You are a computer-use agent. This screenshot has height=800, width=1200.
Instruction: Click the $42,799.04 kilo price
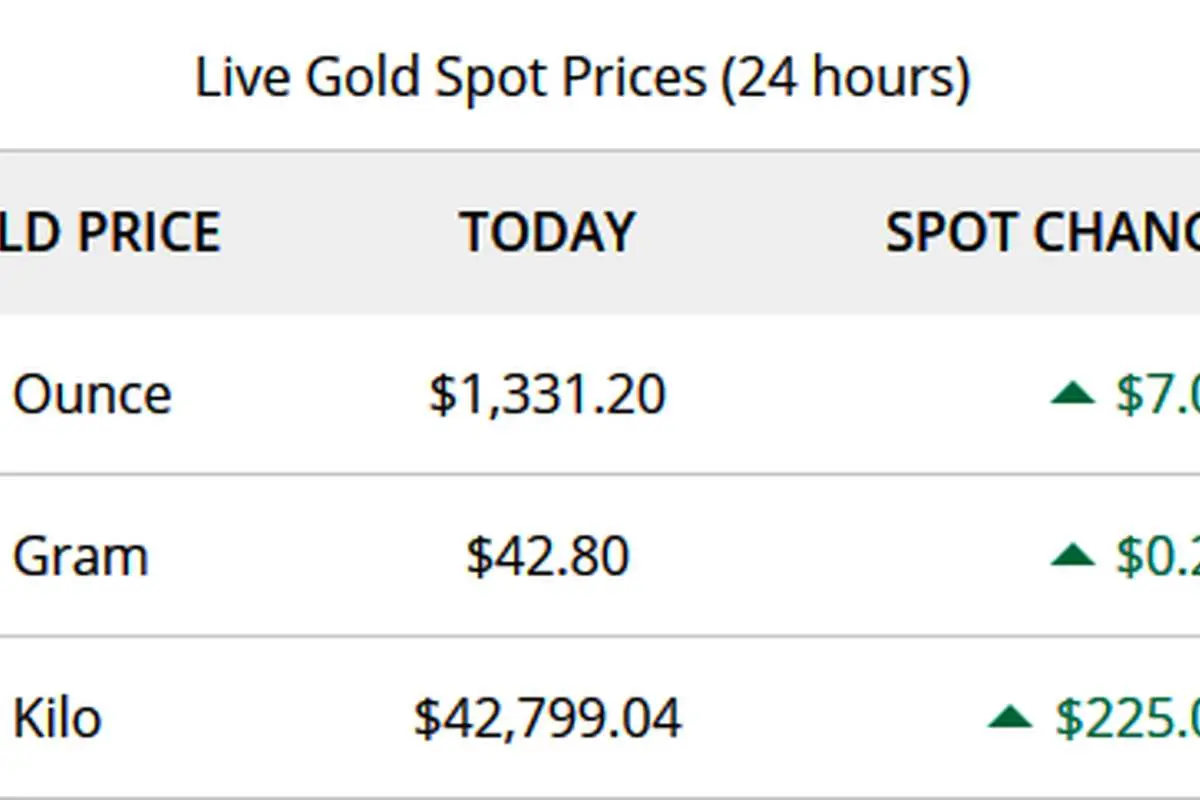(x=547, y=718)
